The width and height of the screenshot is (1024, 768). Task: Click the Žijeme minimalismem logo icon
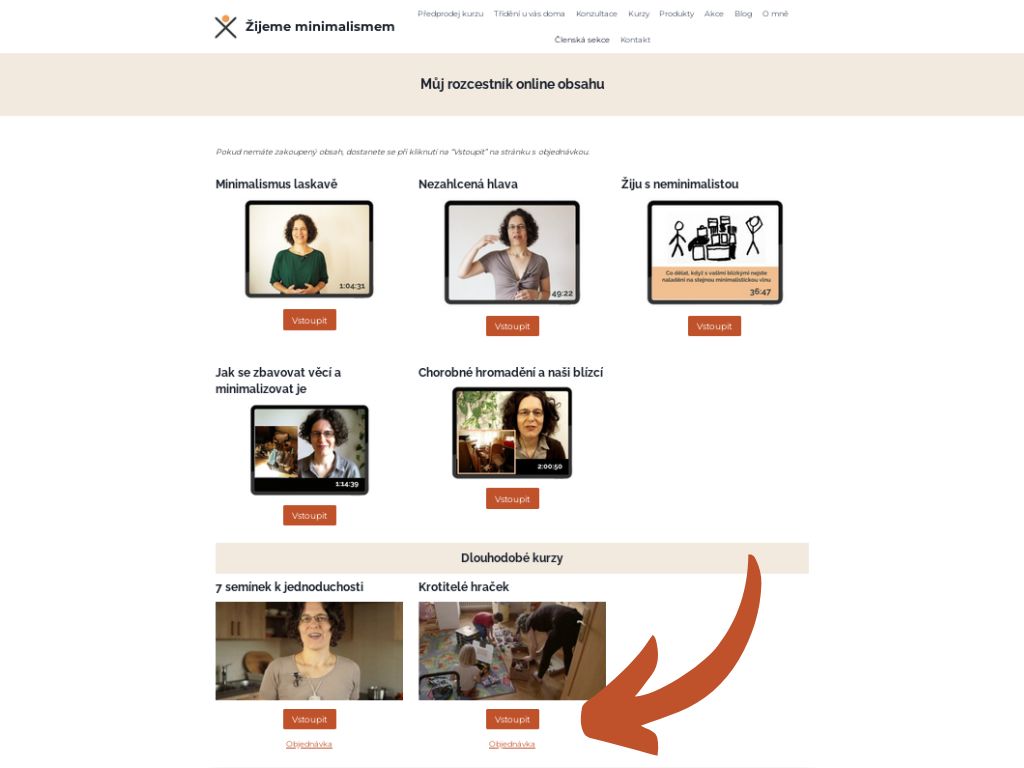(x=225, y=27)
